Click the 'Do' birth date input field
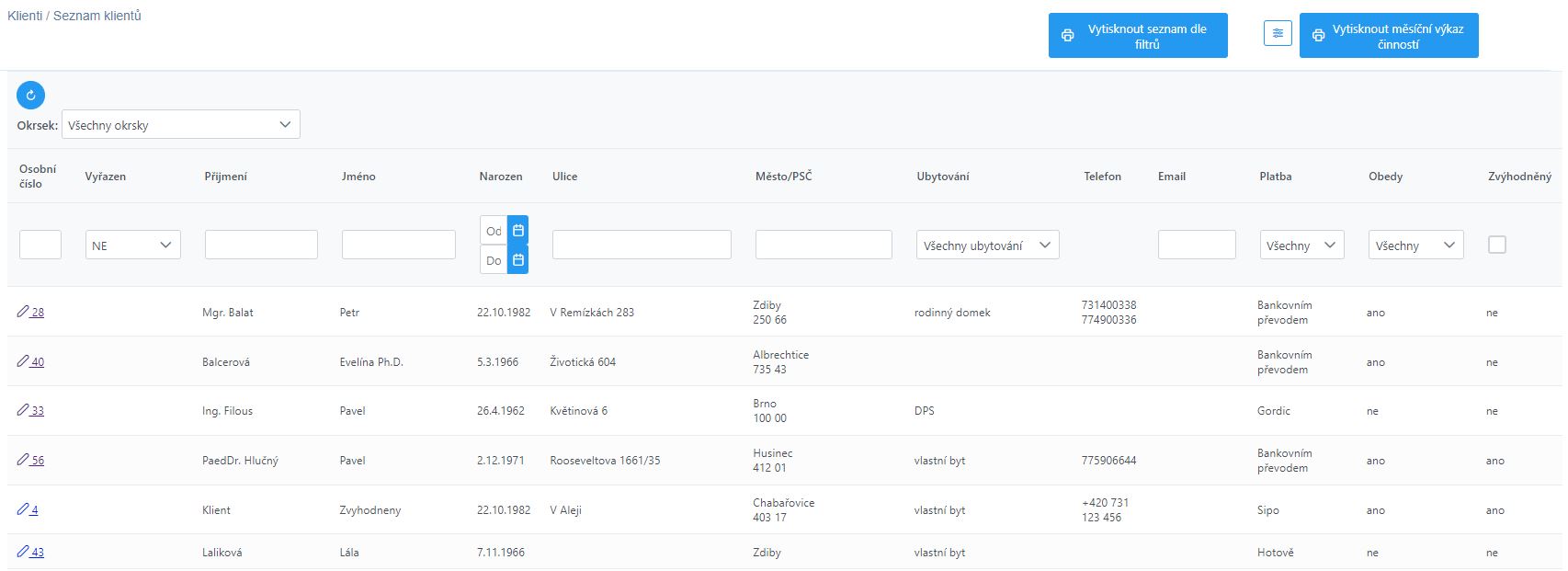 [x=494, y=260]
